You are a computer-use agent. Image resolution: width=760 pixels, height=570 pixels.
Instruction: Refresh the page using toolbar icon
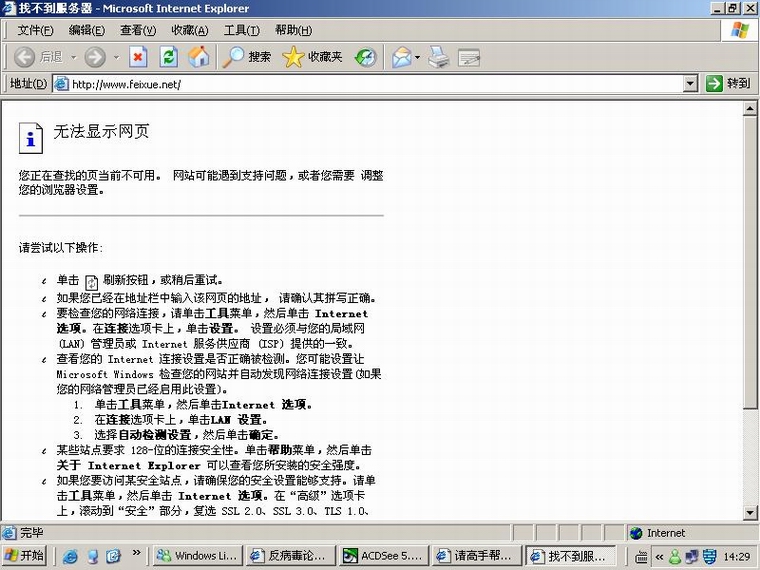coord(169,57)
